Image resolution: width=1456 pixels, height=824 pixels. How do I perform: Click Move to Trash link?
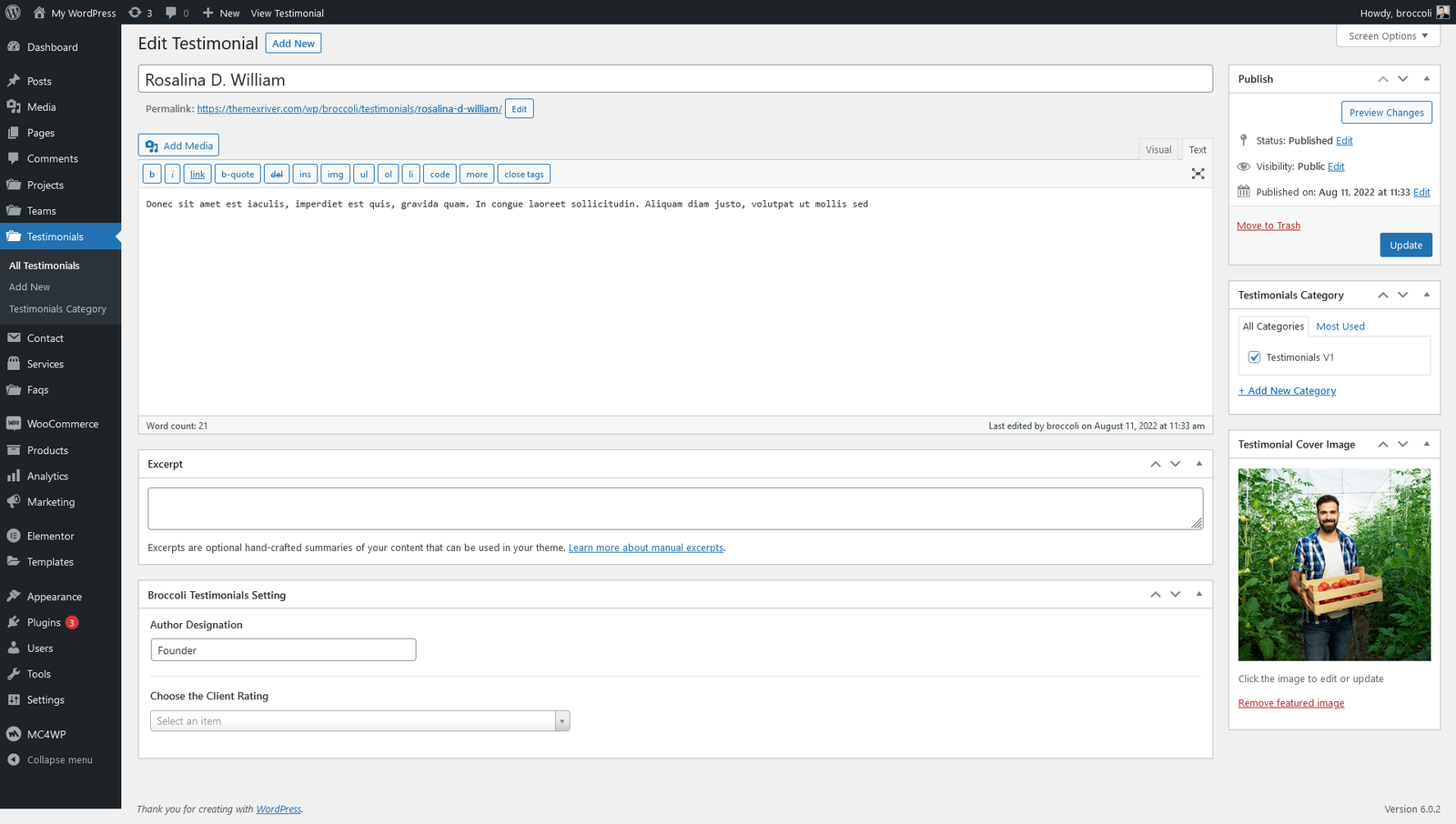pos(1269,226)
